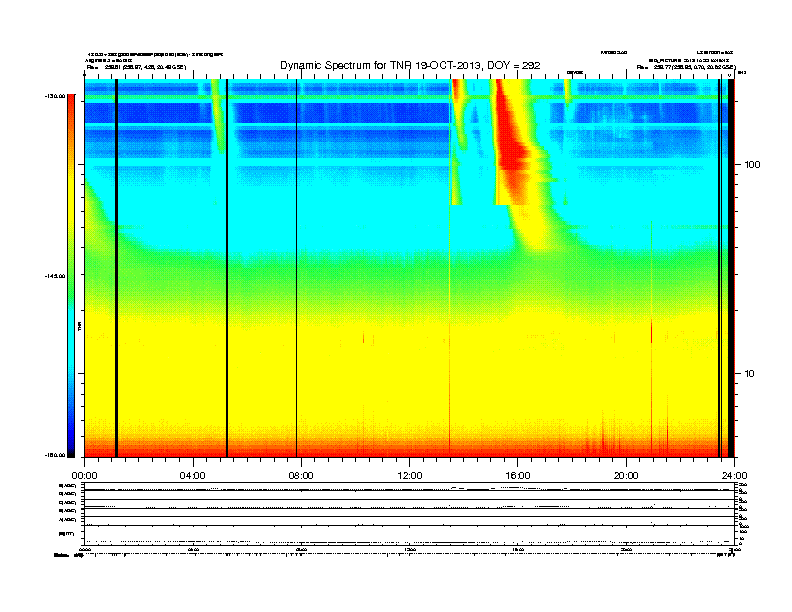Click the '04:00' time axis label
The width and height of the screenshot is (792, 612).
(x=193, y=476)
